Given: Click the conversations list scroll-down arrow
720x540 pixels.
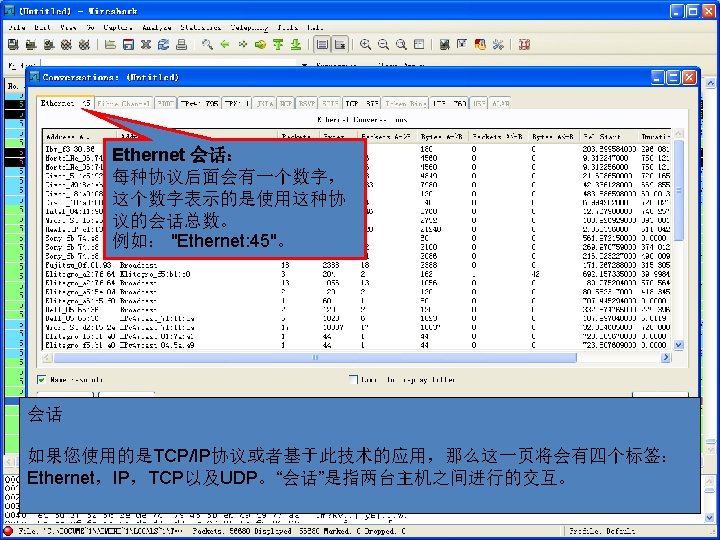Looking at the screenshot, I should coord(679,344).
